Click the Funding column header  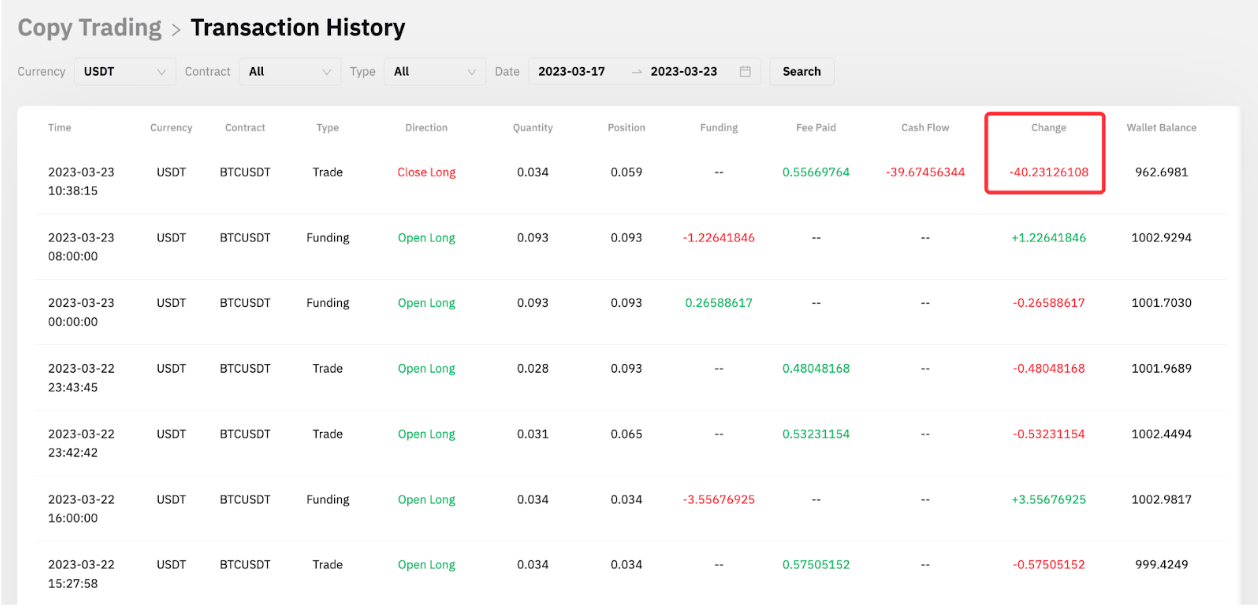(x=719, y=128)
